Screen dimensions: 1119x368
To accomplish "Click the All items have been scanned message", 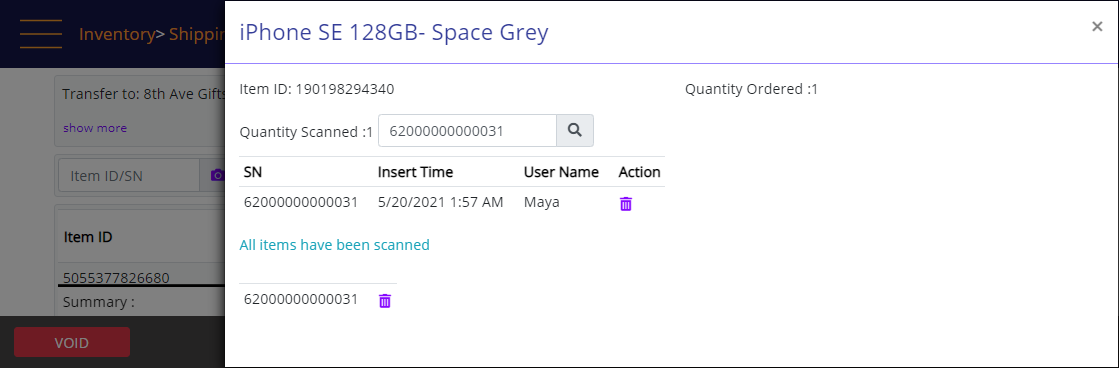I will click(335, 245).
